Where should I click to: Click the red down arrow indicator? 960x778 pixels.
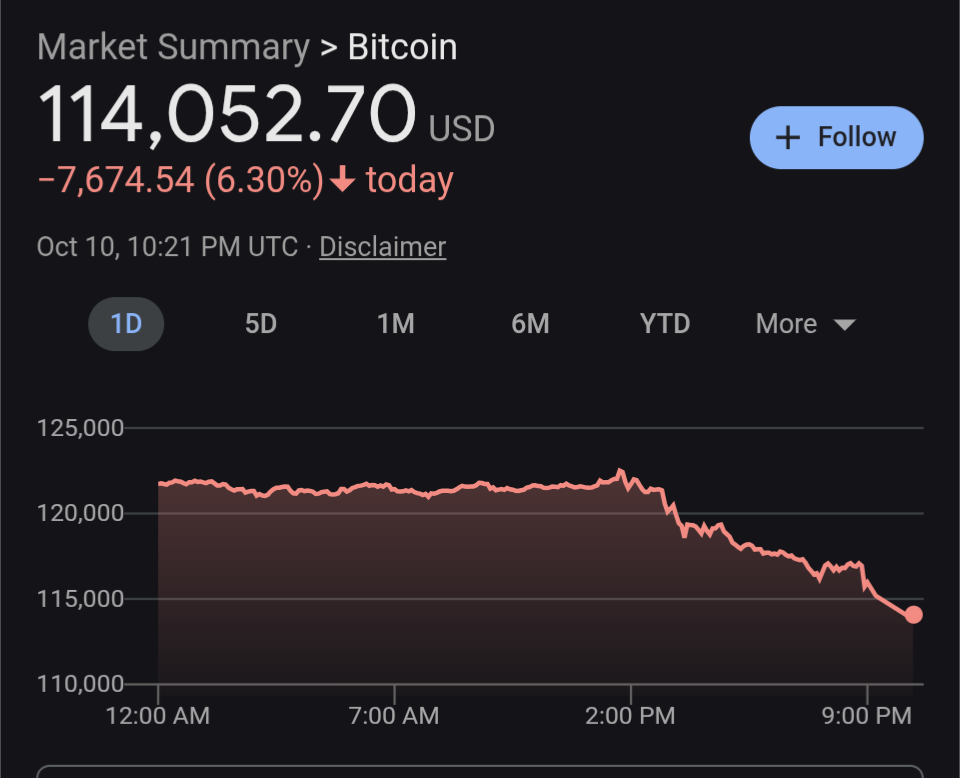343,181
